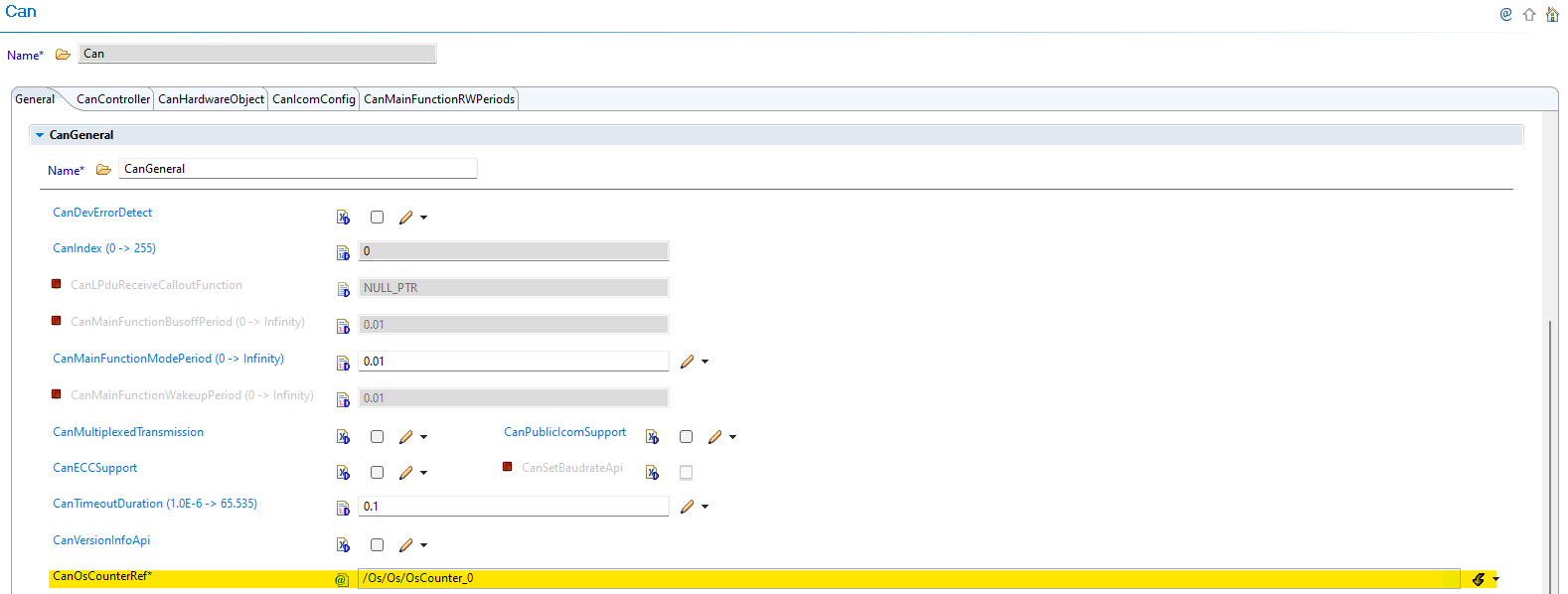Enable the CanDevErrorDetect checkbox

[x=377, y=218]
